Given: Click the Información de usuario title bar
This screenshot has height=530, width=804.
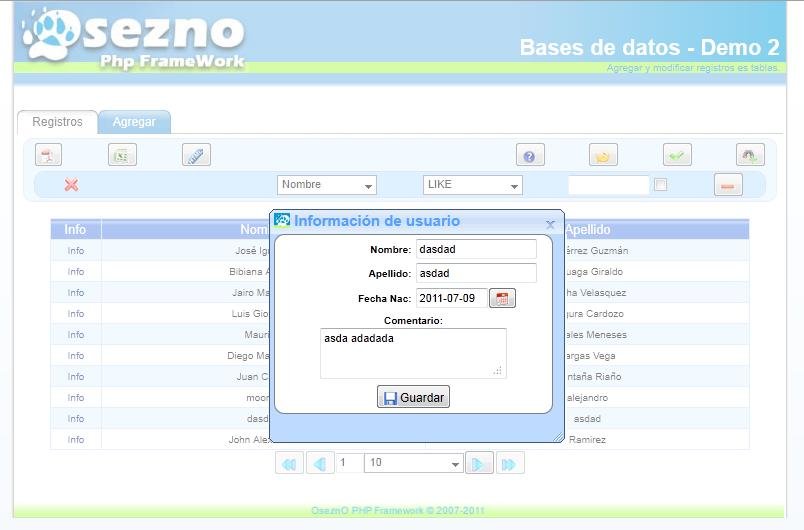Looking at the screenshot, I should pyautogui.click(x=415, y=221).
